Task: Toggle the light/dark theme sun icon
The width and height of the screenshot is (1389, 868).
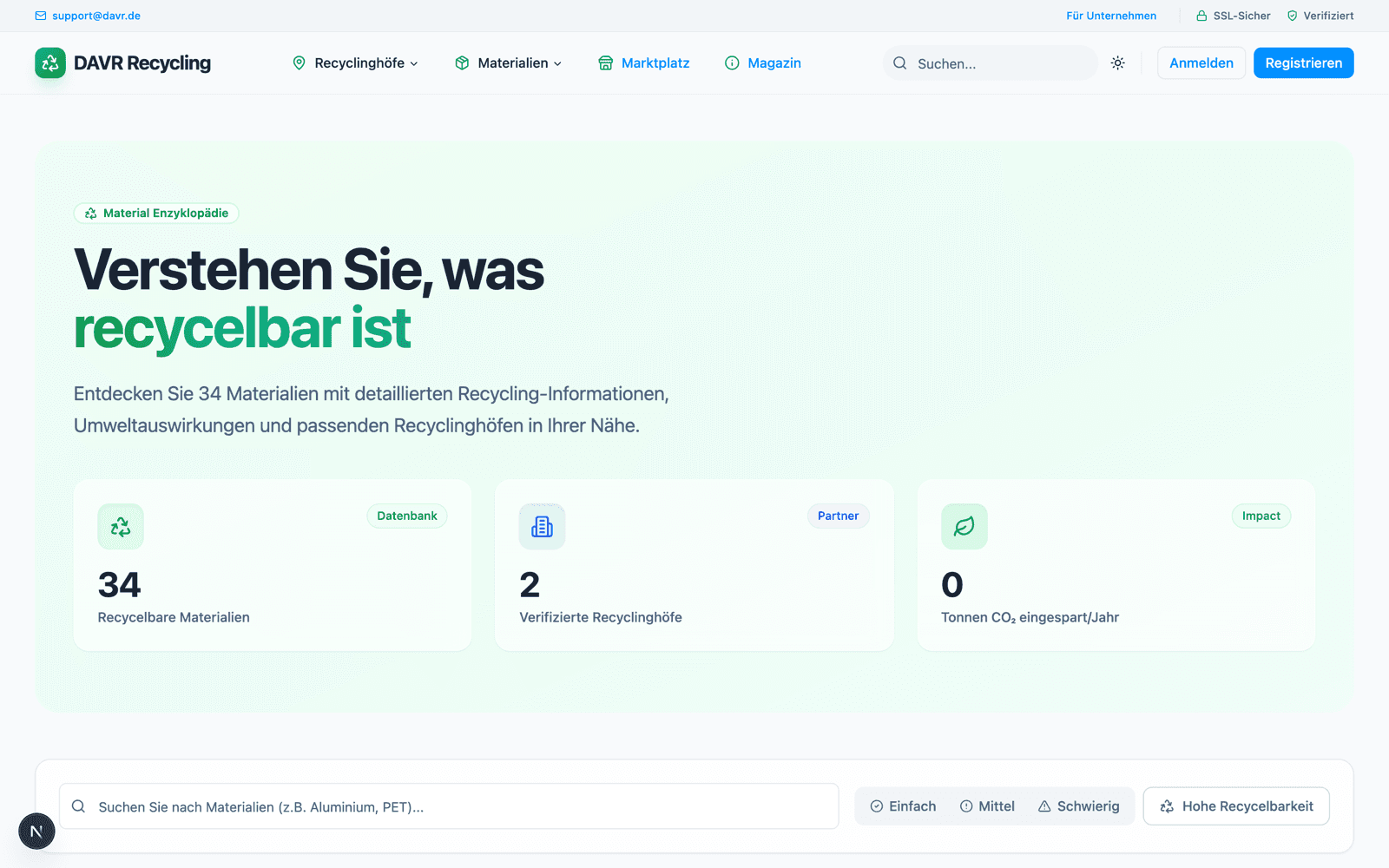Action: [1118, 62]
